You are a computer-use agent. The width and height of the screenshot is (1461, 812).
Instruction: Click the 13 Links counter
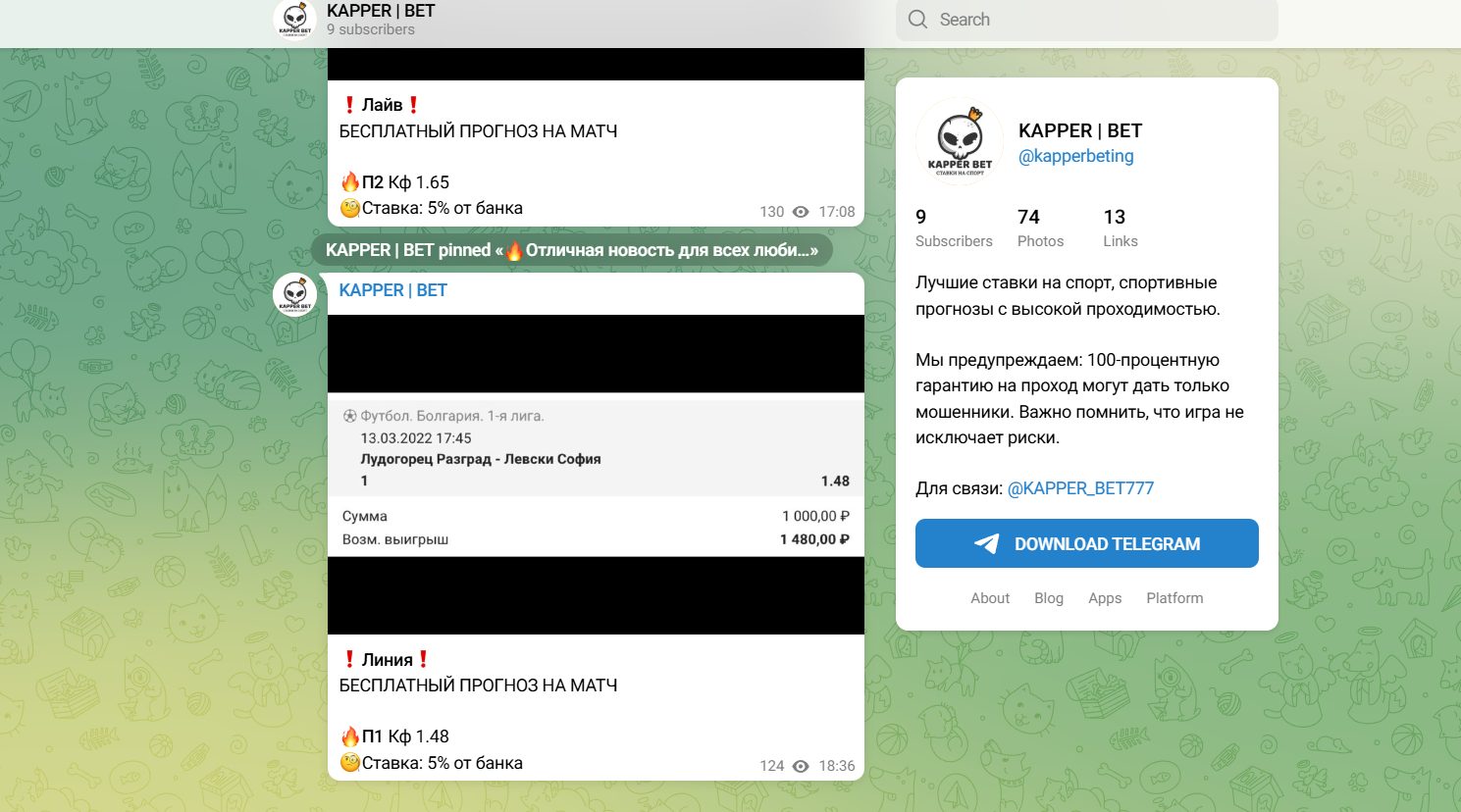pyautogui.click(x=1120, y=228)
